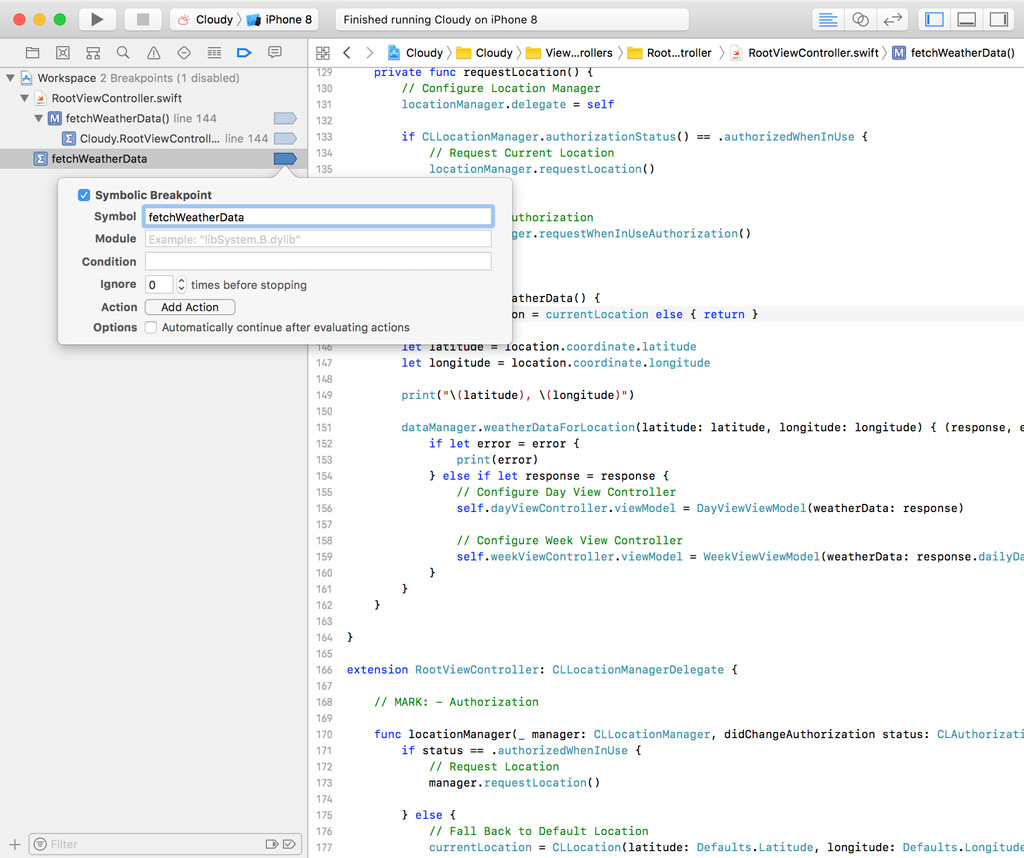The height and width of the screenshot is (858, 1024).
Task: Open the Find navigator
Action: (x=122, y=52)
